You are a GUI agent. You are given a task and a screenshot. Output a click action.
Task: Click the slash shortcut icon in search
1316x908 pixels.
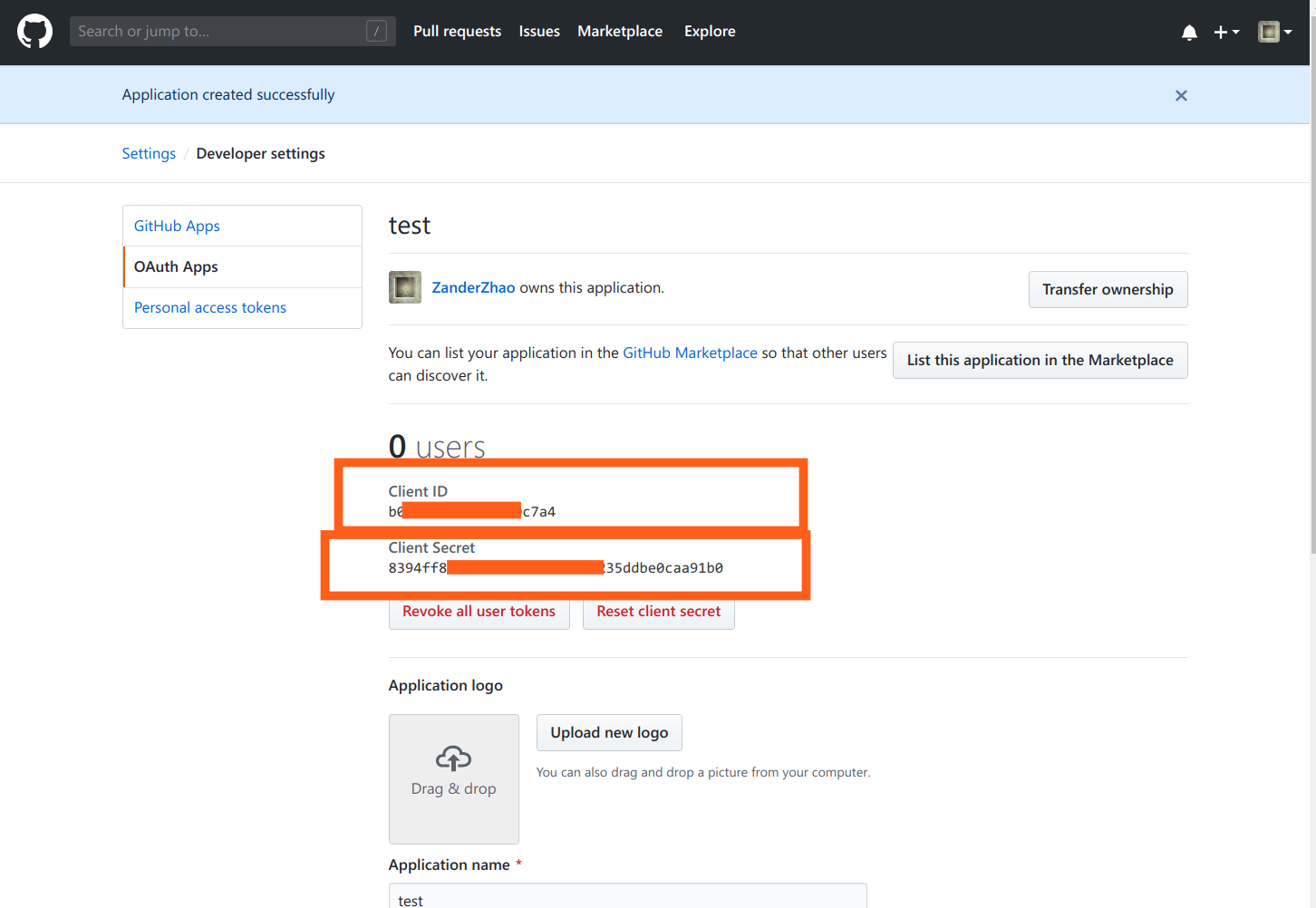[x=377, y=31]
